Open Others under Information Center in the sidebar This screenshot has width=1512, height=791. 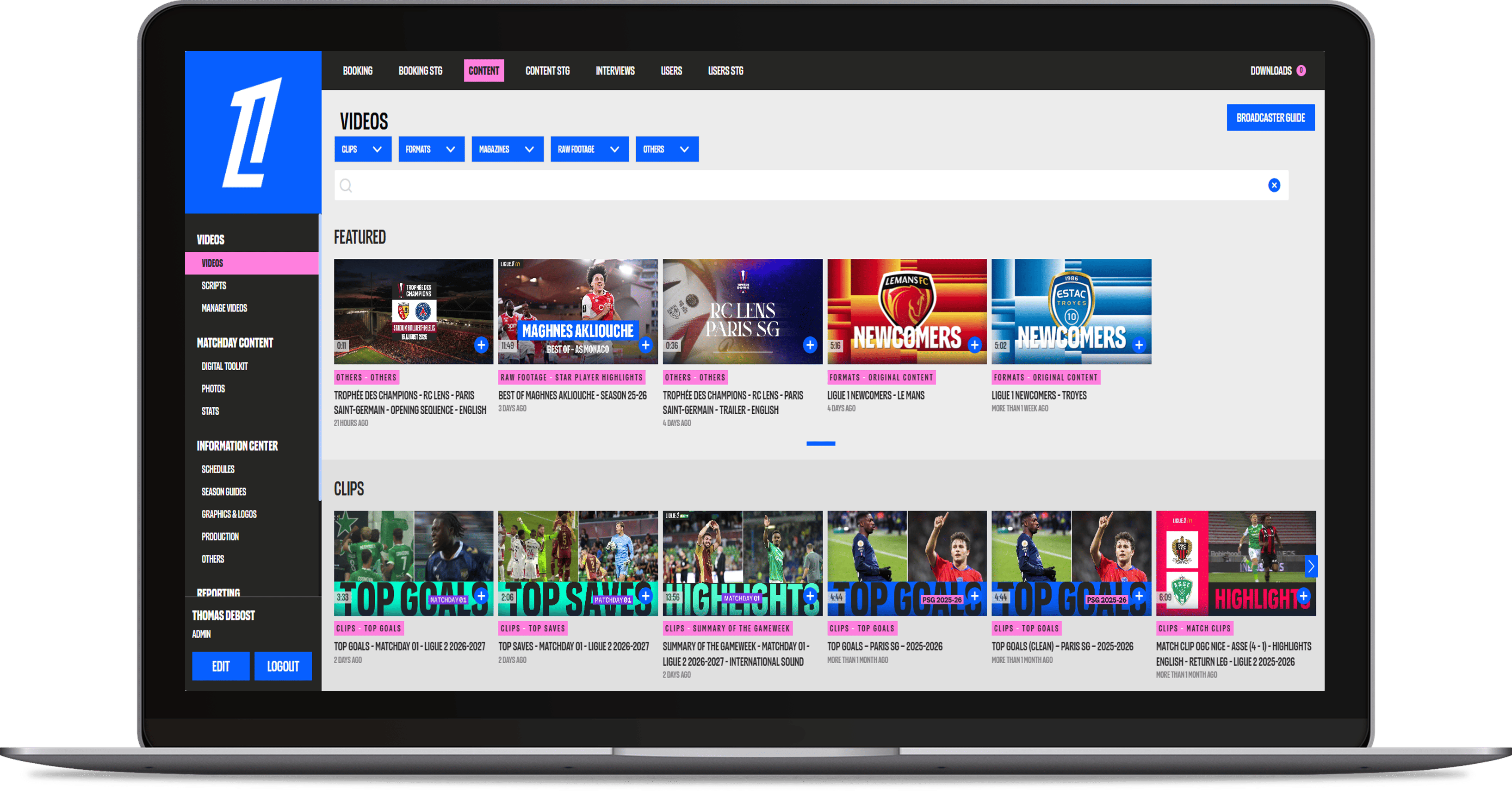pyautogui.click(x=212, y=559)
